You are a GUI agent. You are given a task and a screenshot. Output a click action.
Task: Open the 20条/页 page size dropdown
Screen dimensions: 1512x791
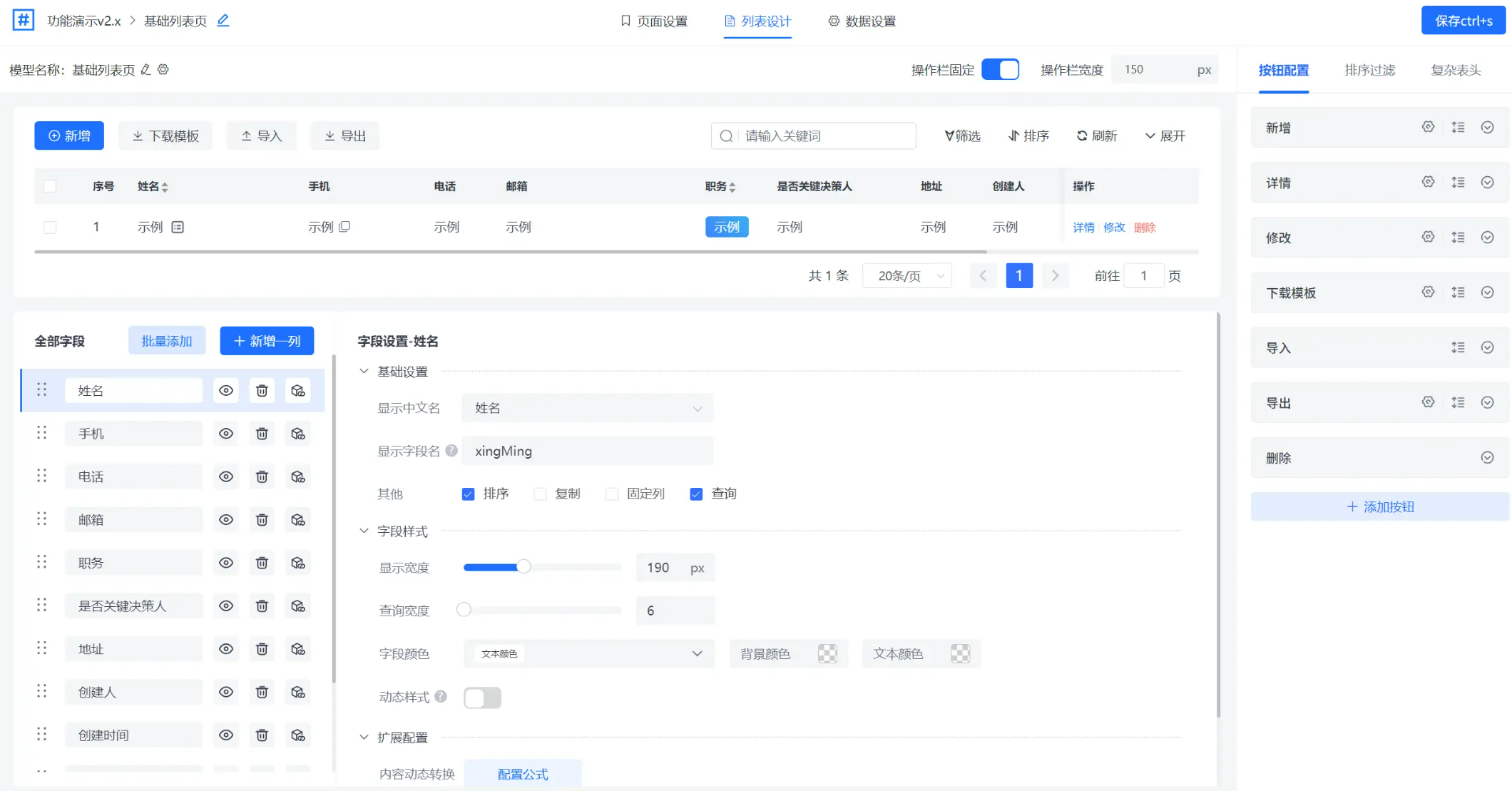(x=907, y=275)
